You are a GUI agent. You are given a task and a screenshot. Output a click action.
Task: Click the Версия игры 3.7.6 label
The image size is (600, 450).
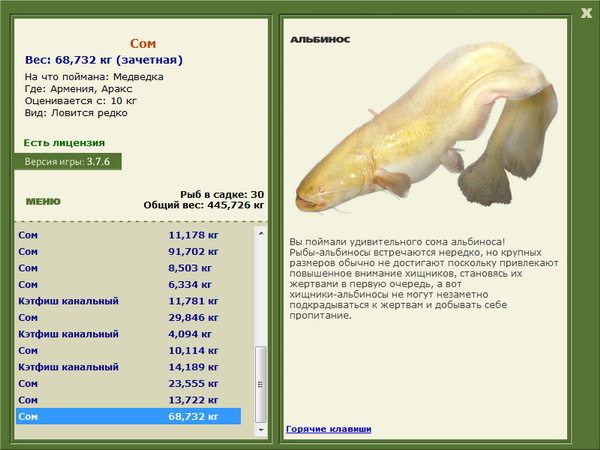pos(68,161)
